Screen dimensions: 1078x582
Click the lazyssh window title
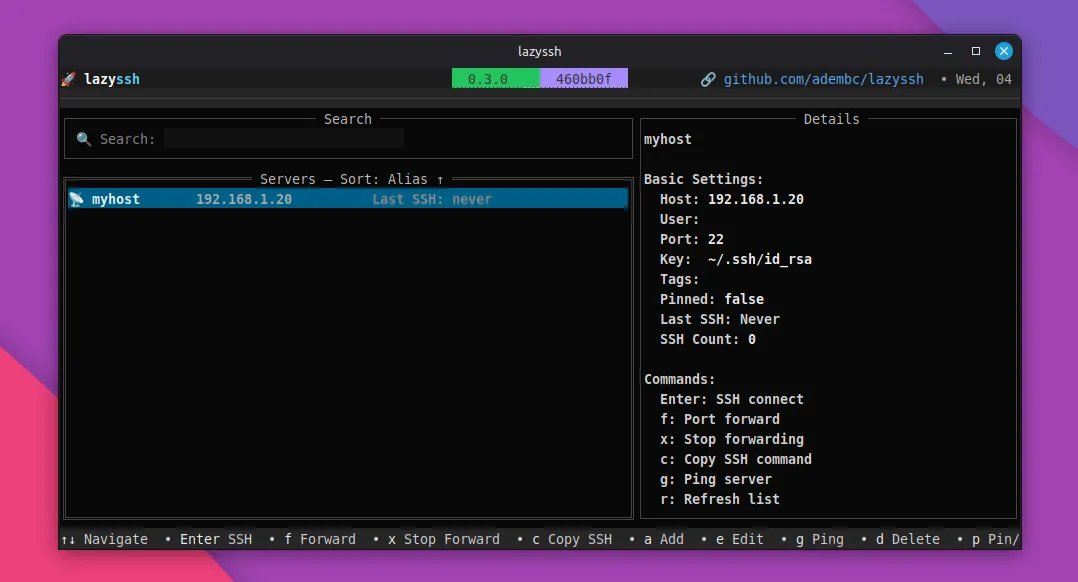539,52
